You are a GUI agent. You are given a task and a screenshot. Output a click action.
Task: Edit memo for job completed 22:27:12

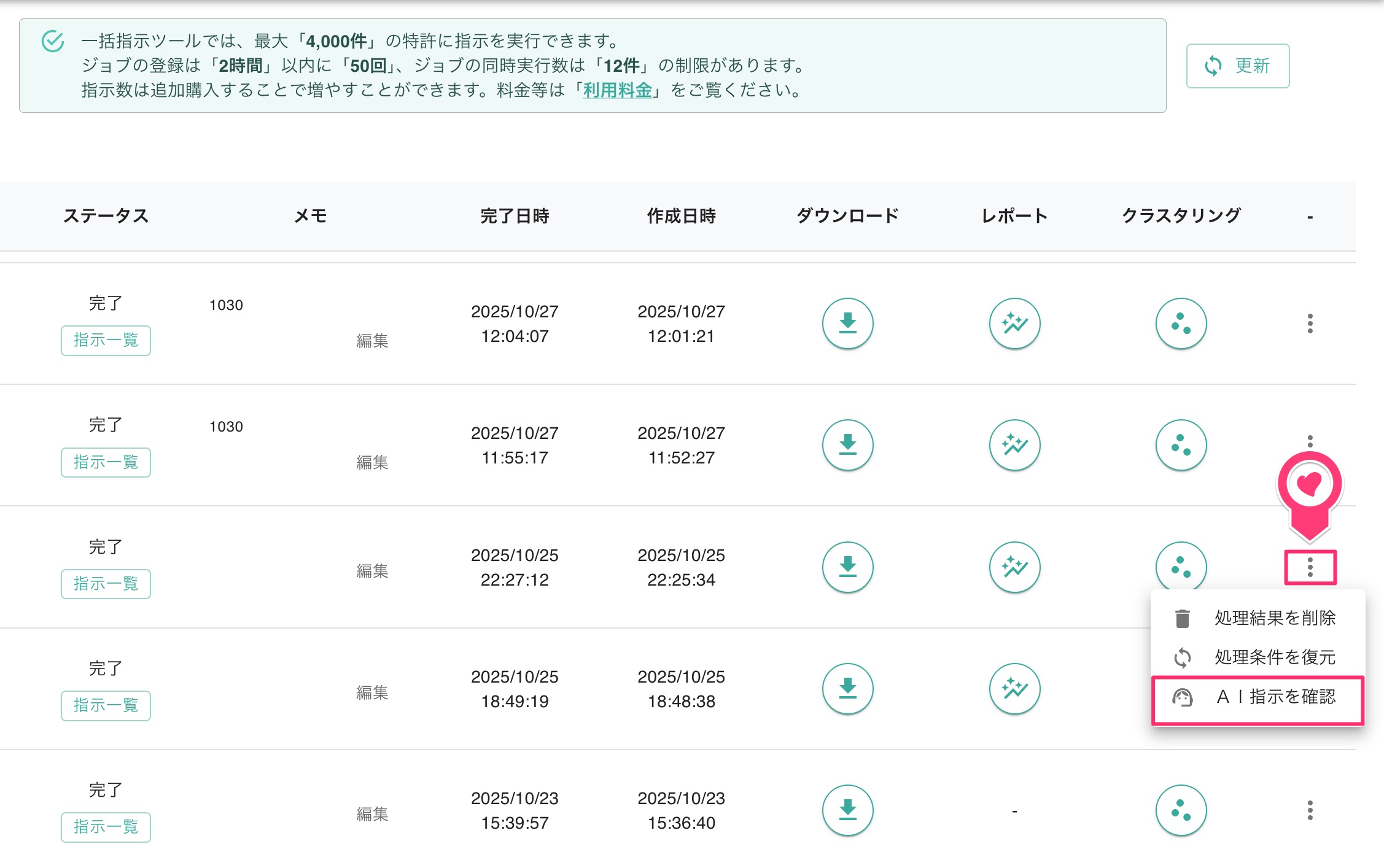tap(372, 571)
